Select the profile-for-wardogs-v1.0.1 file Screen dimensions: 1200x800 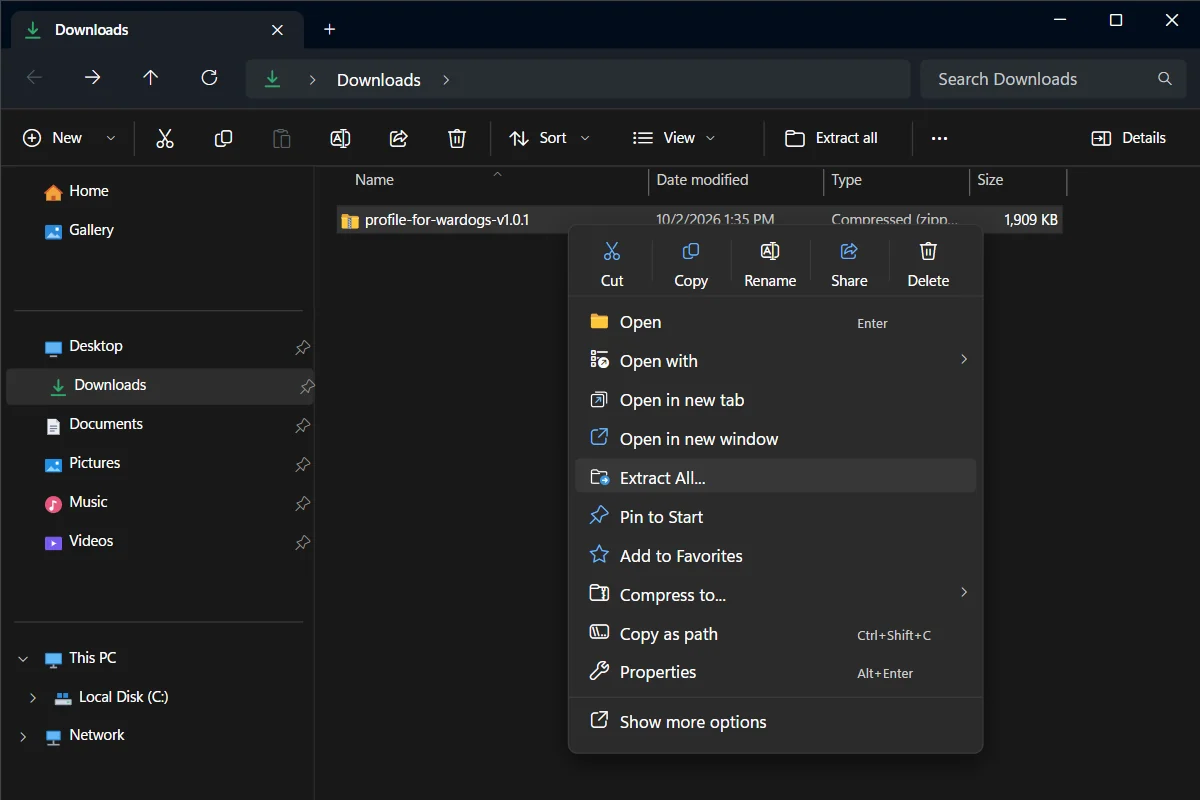coord(699,220)
